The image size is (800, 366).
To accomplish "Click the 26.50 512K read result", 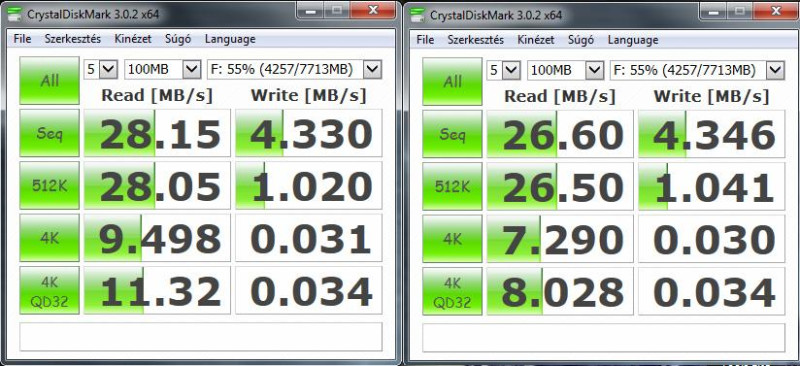I will 560,186.
